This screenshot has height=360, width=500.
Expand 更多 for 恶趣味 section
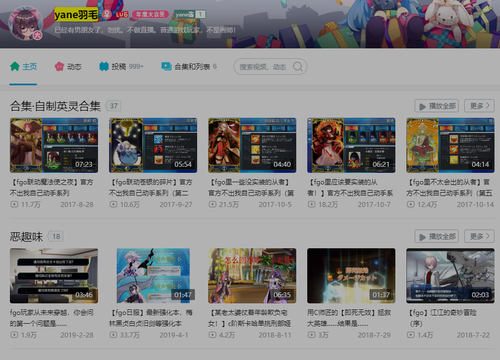click(x=479, y=236)
